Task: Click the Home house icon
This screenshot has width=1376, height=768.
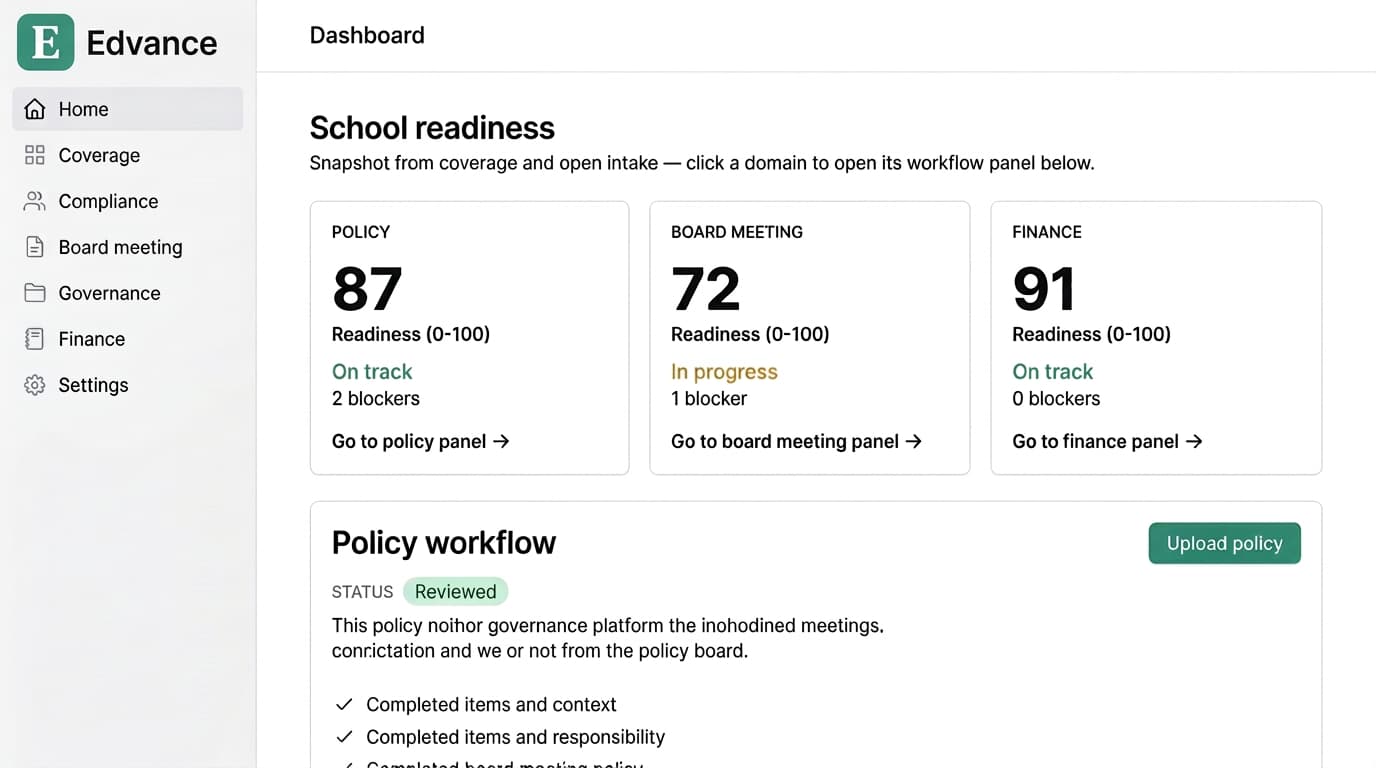Action: click(35, 109)
